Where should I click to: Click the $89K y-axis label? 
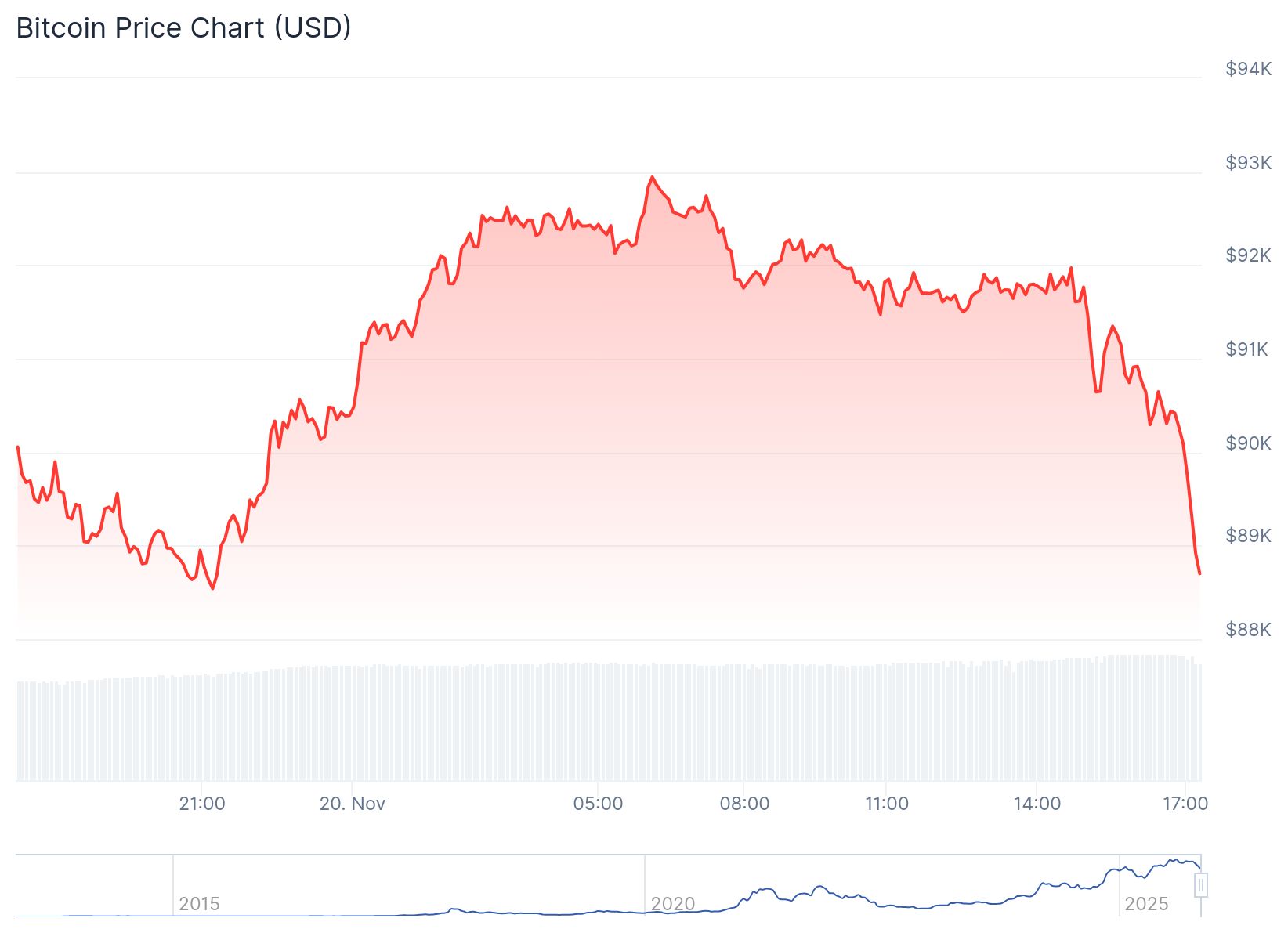tap(1248, 536)
